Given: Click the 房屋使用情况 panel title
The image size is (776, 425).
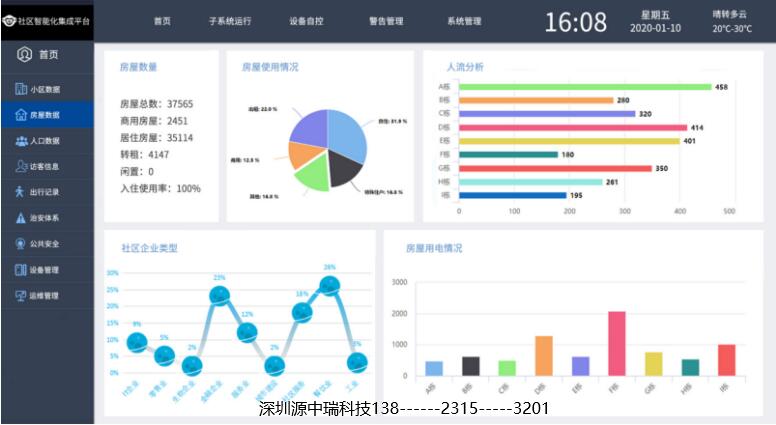Looking at the screenshot, I should pyautogui.click(x=270, y=67).
